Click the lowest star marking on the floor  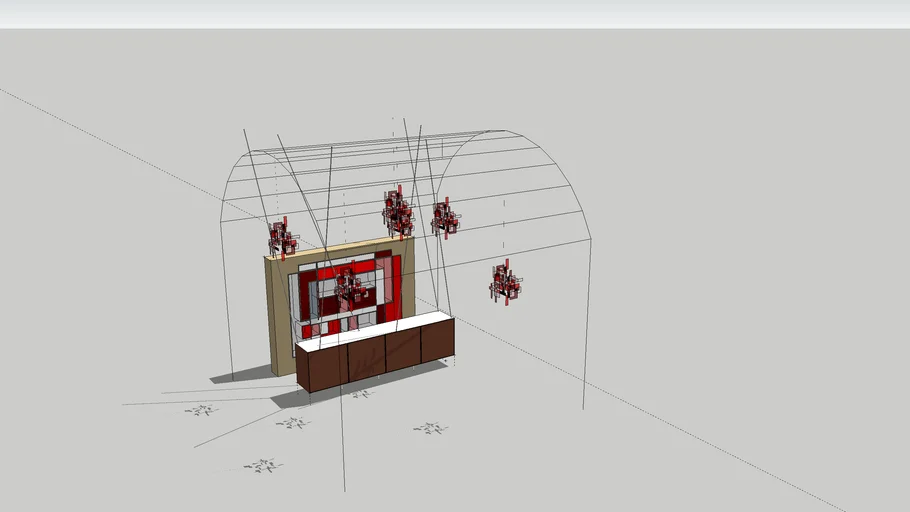coord(262,465)
